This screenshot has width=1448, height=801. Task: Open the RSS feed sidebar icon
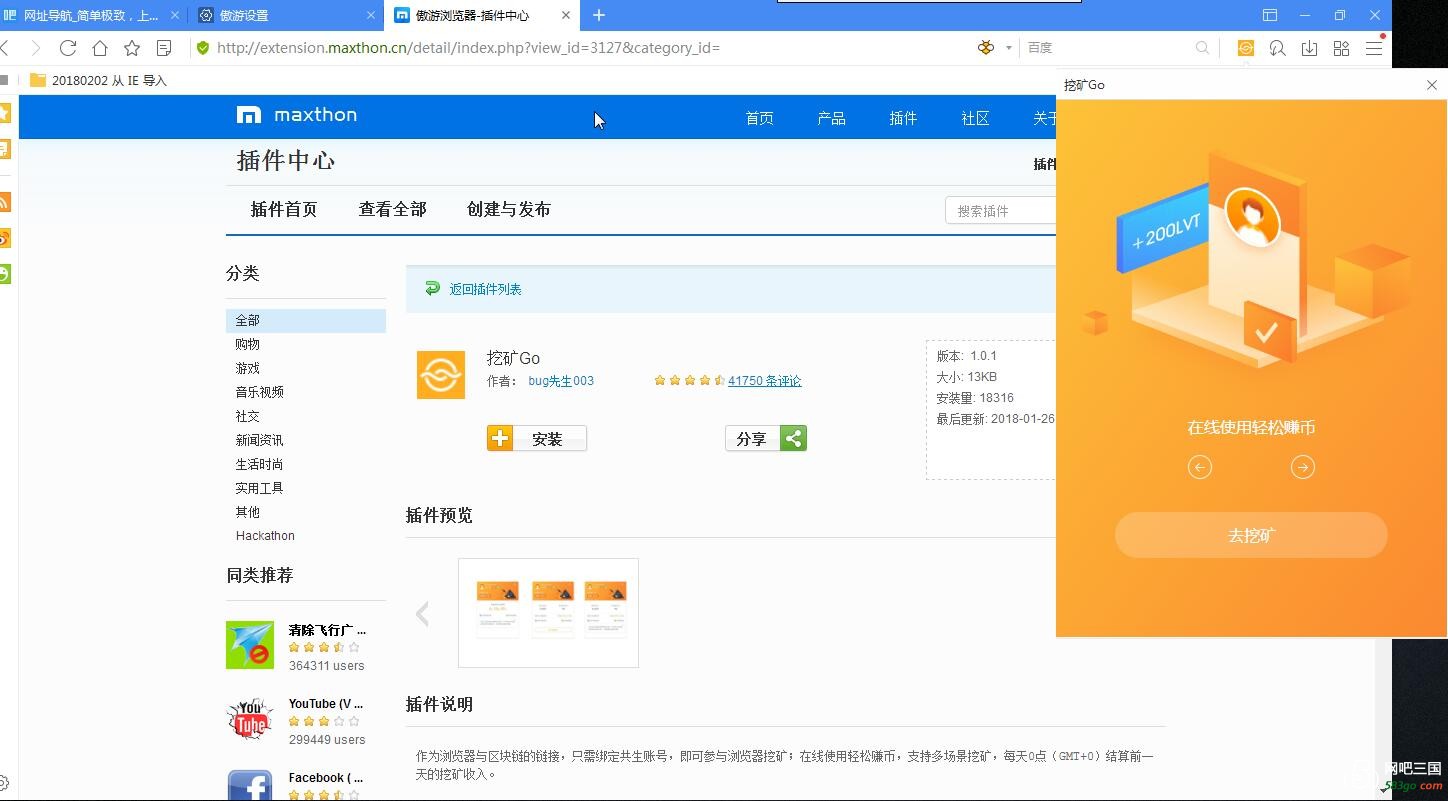tap(5, 203)
